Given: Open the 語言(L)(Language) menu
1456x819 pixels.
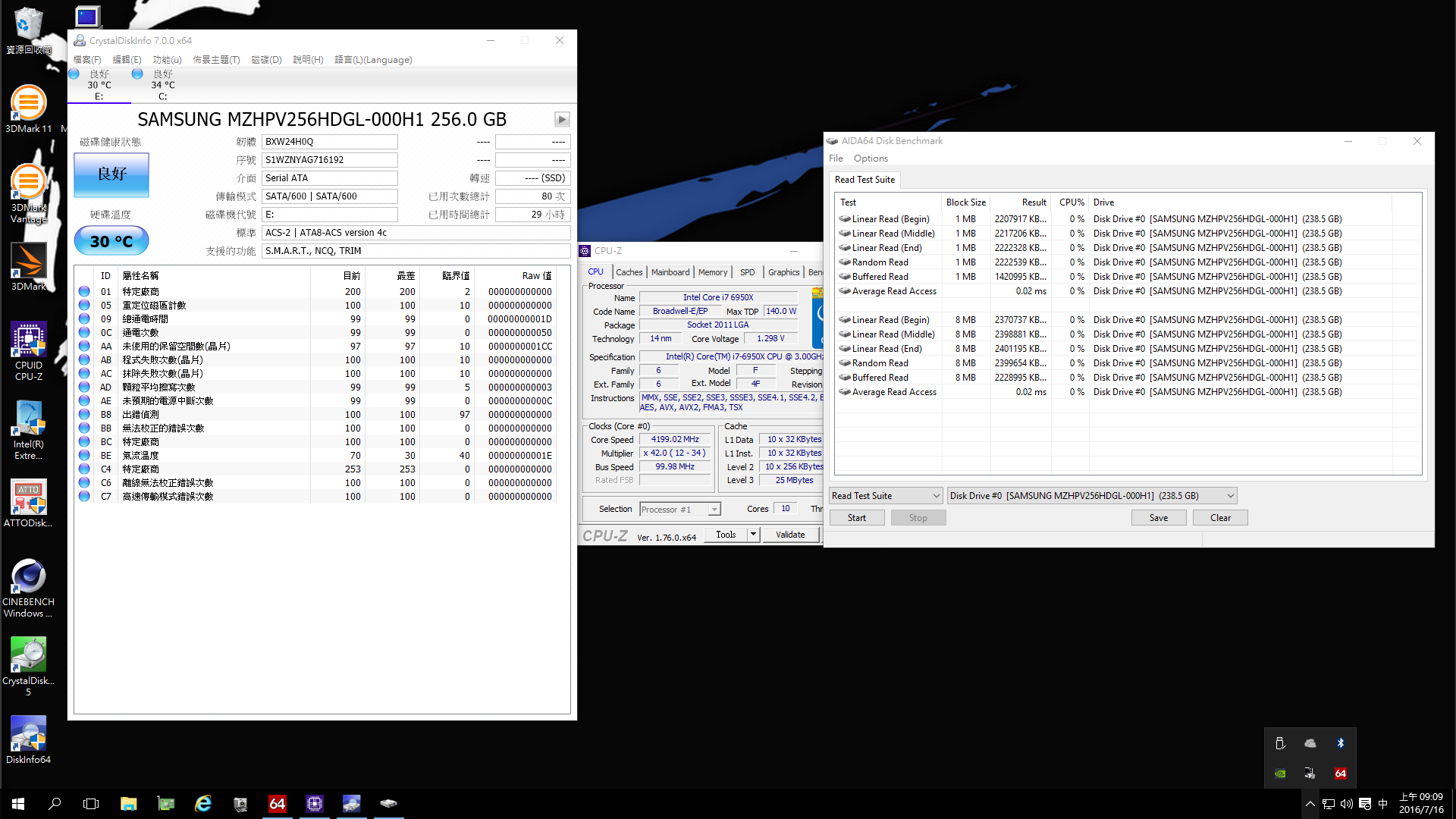Looking at the screenshot, I should [x=373, y=60].
